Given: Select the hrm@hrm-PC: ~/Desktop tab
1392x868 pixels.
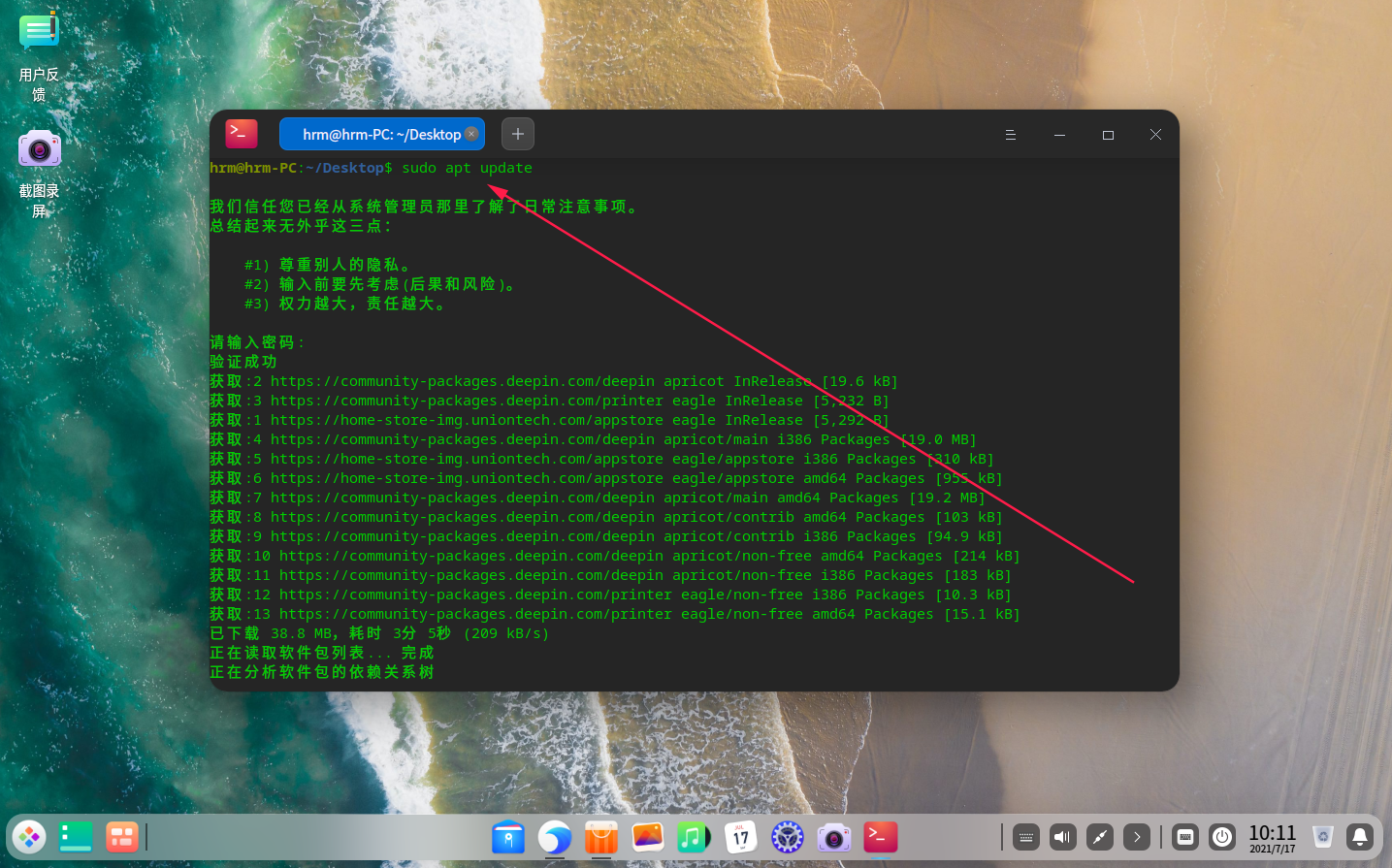Looking at the screenshot, I should (381, 134).
